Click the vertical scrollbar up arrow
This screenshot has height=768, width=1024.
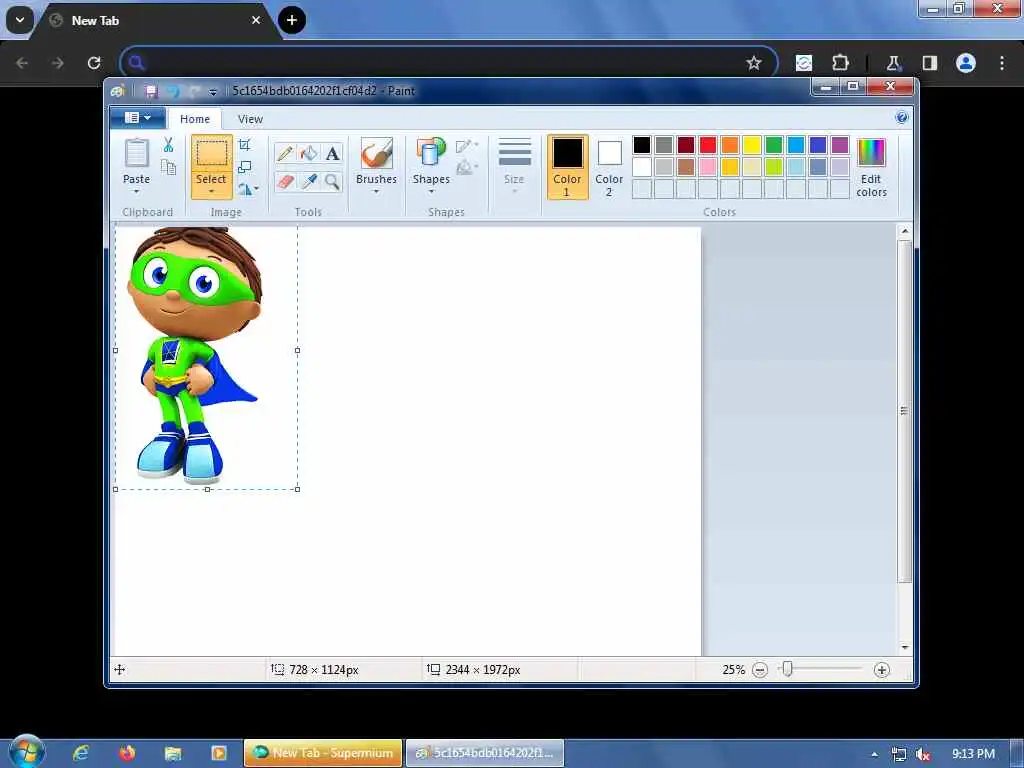tap(904, 231)
